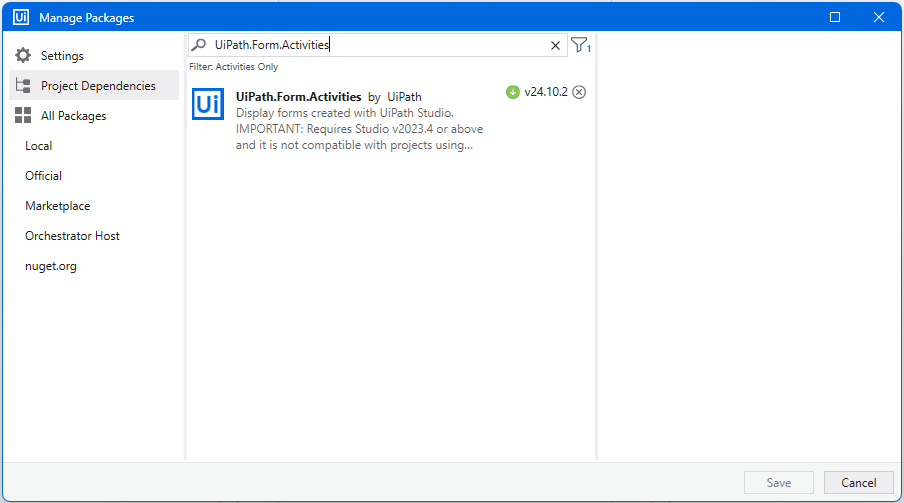
Task: Click the v24.10.2 version label
Action: coord(546,92)
